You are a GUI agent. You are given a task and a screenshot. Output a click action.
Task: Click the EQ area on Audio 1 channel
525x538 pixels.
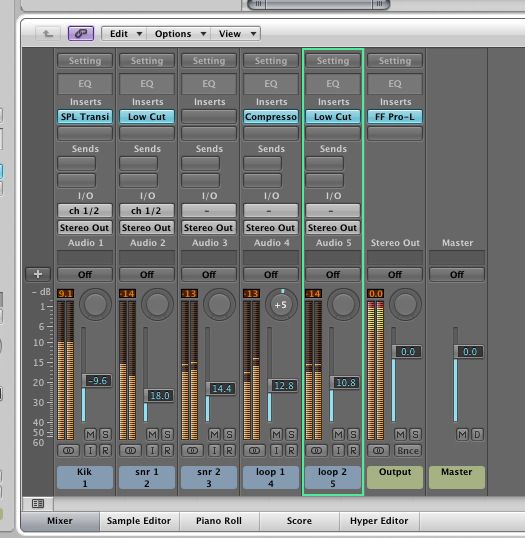85,84
